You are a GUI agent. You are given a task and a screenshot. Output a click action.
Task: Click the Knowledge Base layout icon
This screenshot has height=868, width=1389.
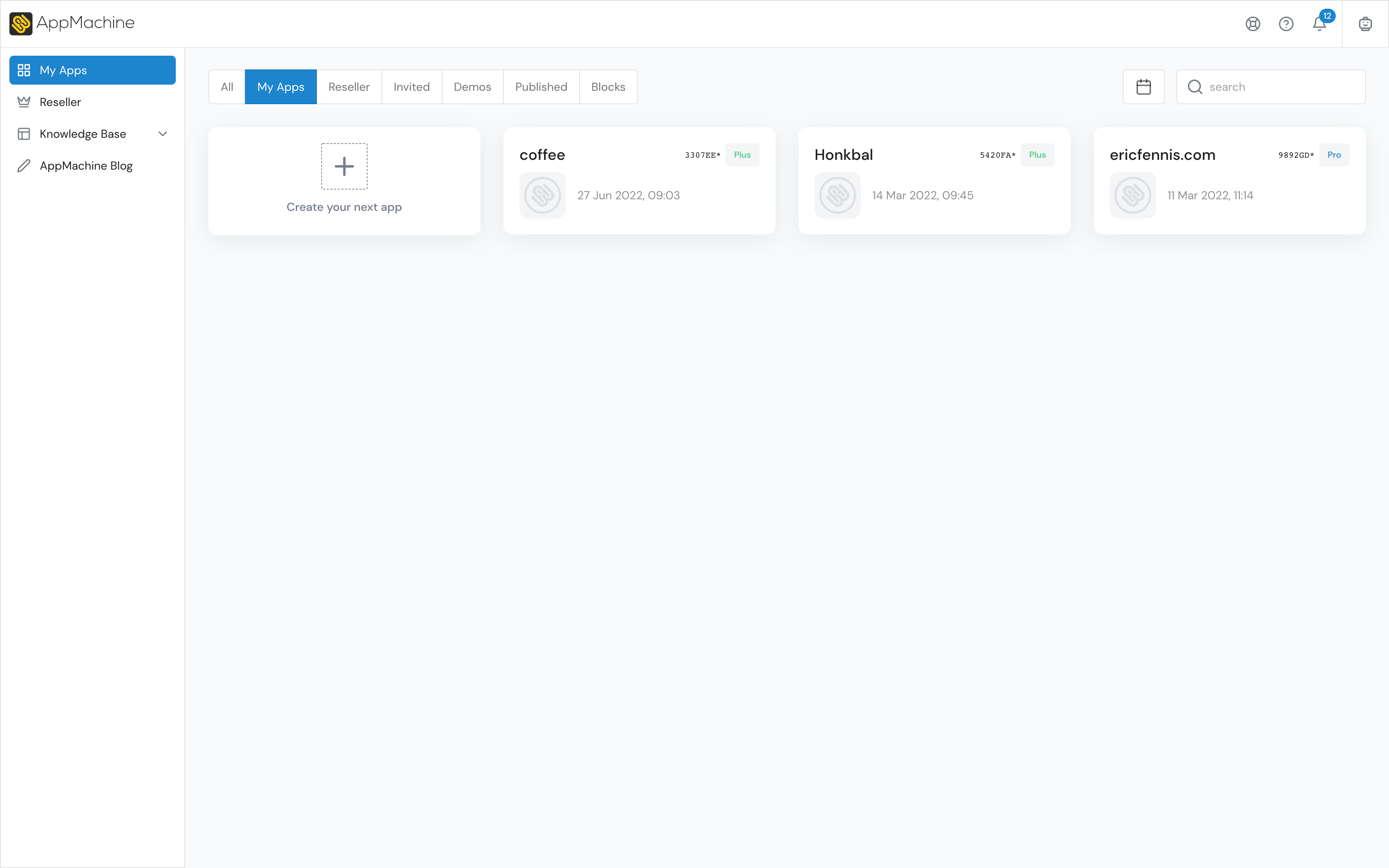[x=24, y=134]
